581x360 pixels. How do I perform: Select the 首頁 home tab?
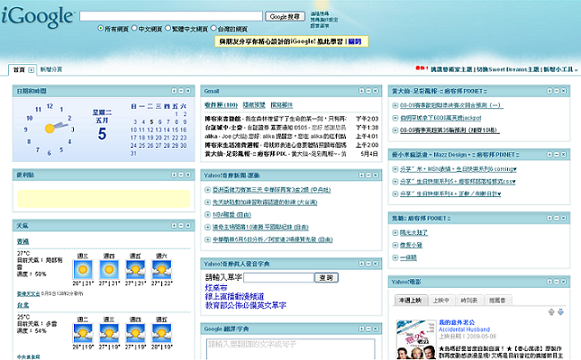point(19,70)
